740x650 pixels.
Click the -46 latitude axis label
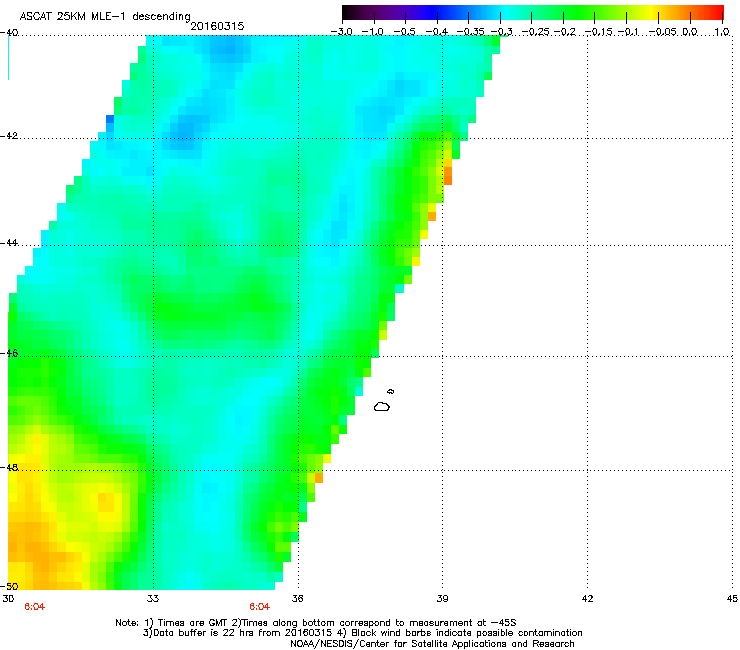click(9, 353)
